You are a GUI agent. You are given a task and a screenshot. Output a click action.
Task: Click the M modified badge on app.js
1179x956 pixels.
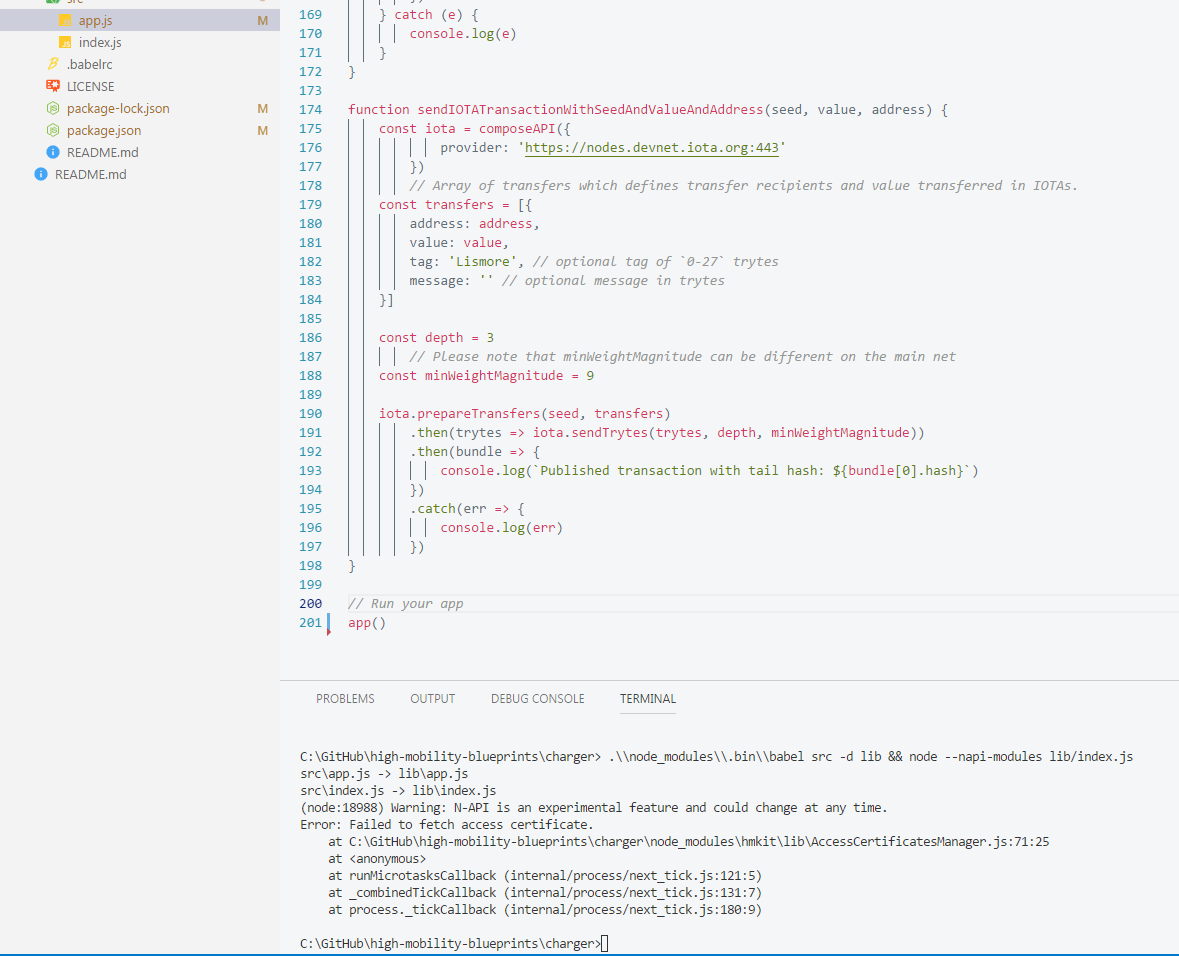coord(263,20)
